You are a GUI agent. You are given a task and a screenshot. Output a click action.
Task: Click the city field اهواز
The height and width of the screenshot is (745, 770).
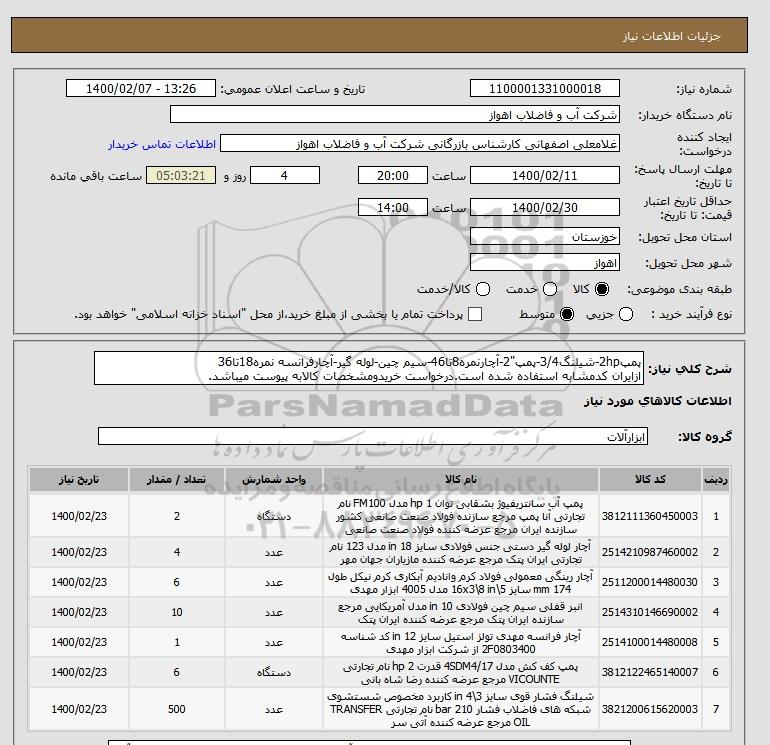545,263
